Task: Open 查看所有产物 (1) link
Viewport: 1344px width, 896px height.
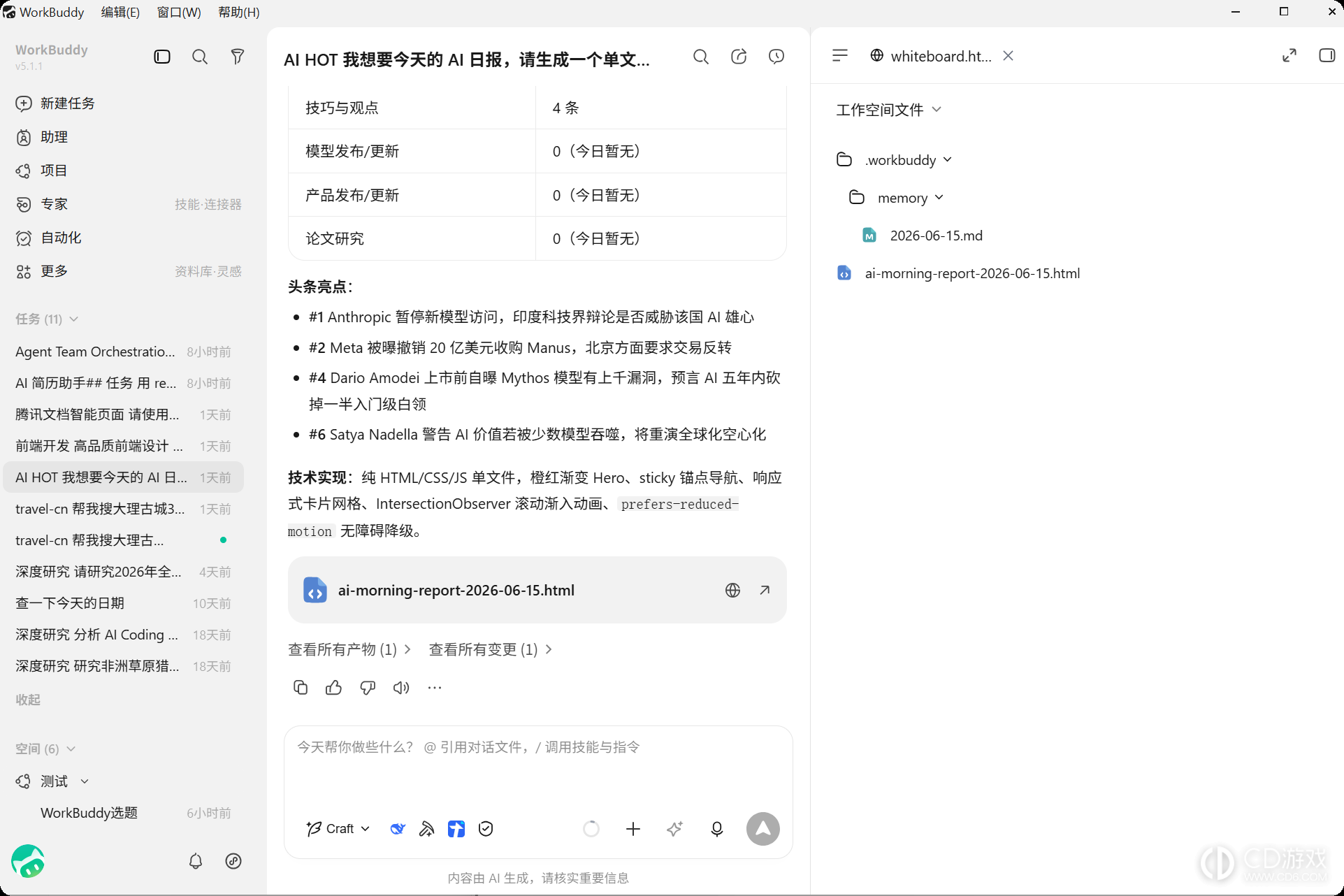Action: click(x=349, y=649)
